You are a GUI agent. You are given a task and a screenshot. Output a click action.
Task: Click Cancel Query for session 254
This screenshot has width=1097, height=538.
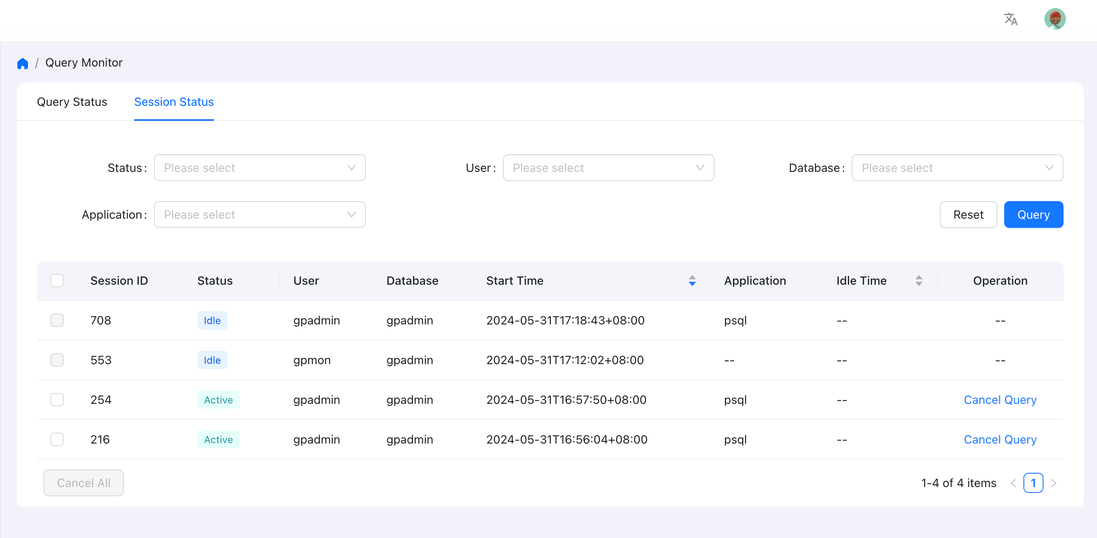click(999, 400)
